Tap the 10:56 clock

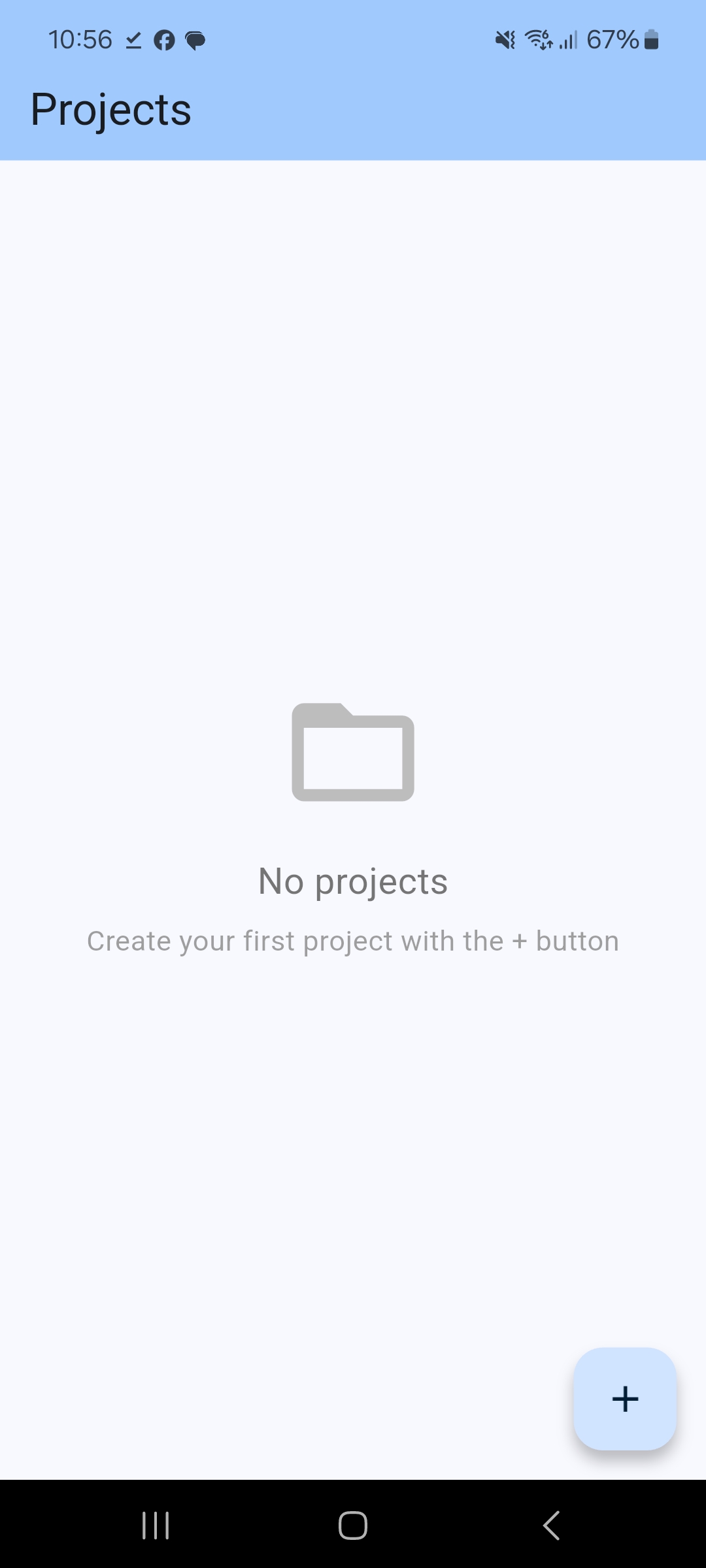(x=80, y=40)
